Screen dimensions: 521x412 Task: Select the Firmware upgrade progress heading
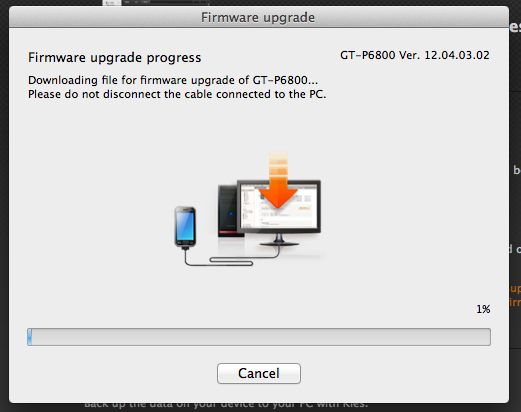(115, 58)
